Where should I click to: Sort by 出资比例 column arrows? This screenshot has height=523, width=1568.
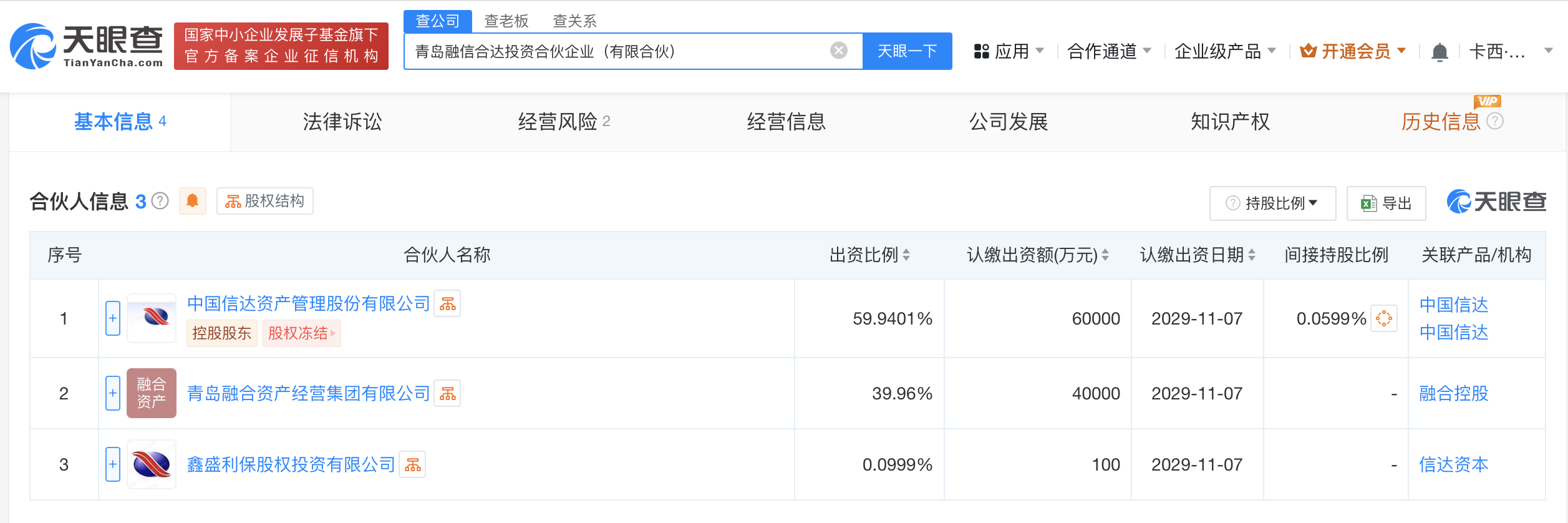click(x=906, y=255)
